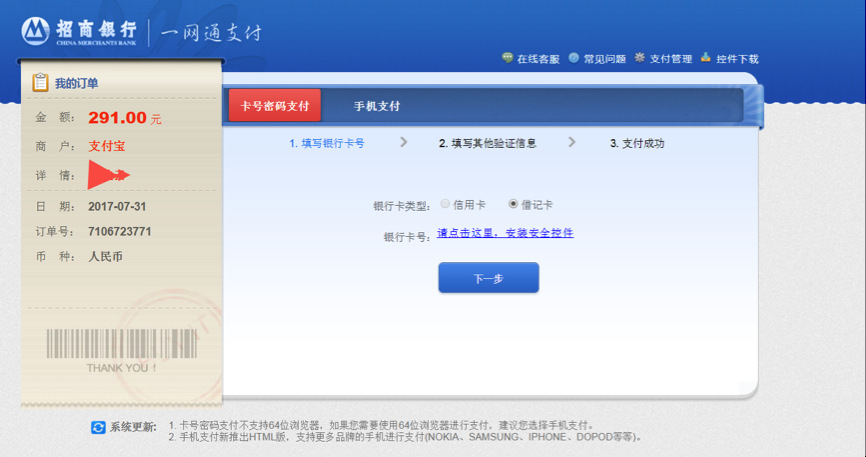Click notice line about HTML版 mobile payment
This screenshot has height=457, width=866.
click(405, 437)
